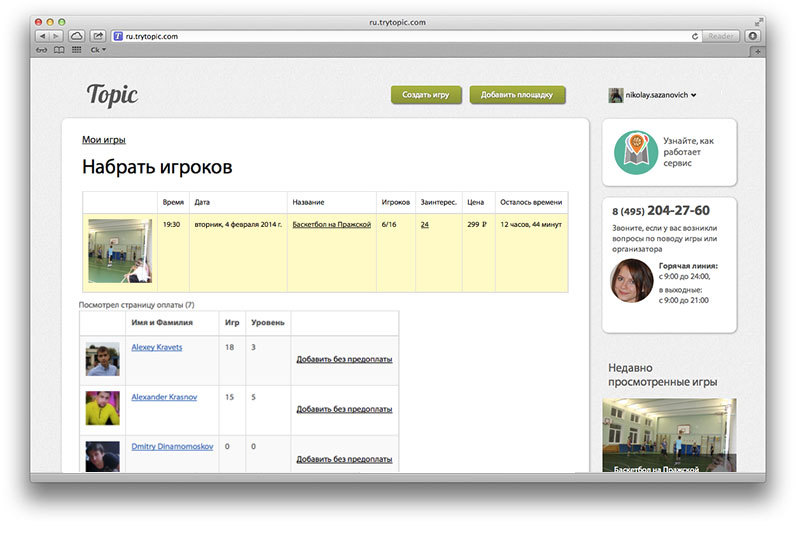The height and width of the screenshot is (533, 800).
Task: Open Top Sites grid icon
Action: pos(77,50)
